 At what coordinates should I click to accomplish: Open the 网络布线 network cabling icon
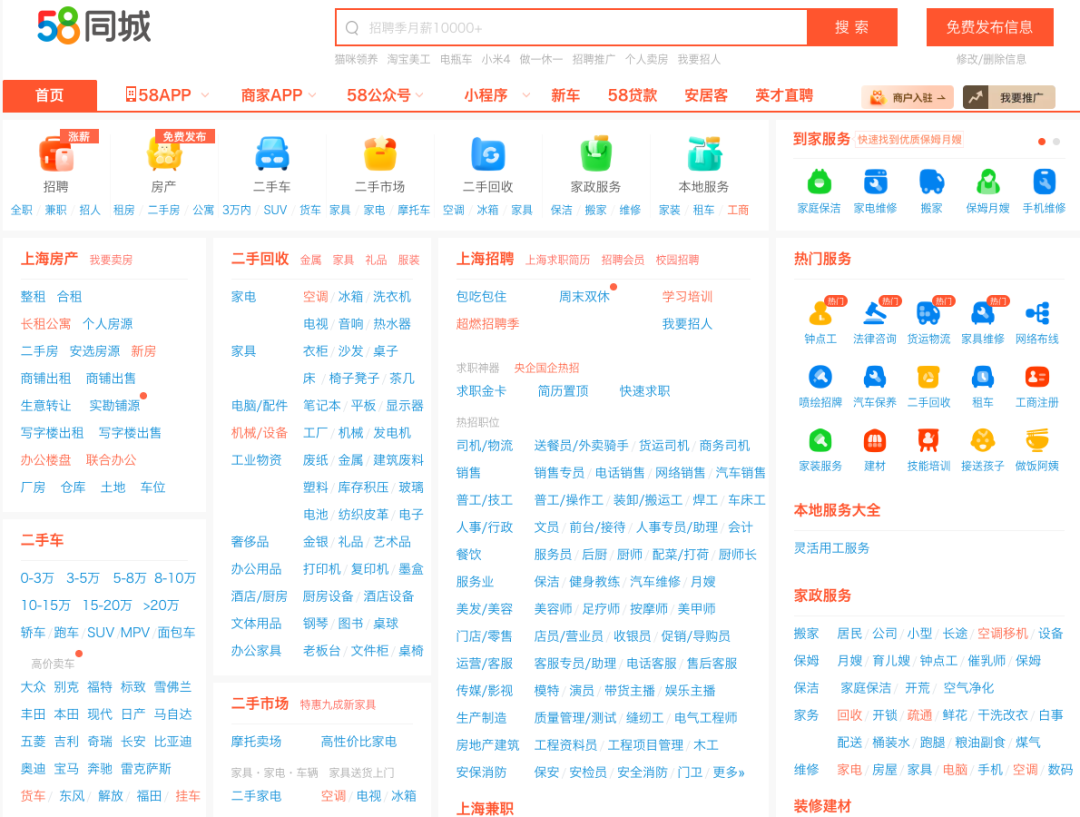click(1037, 313)
